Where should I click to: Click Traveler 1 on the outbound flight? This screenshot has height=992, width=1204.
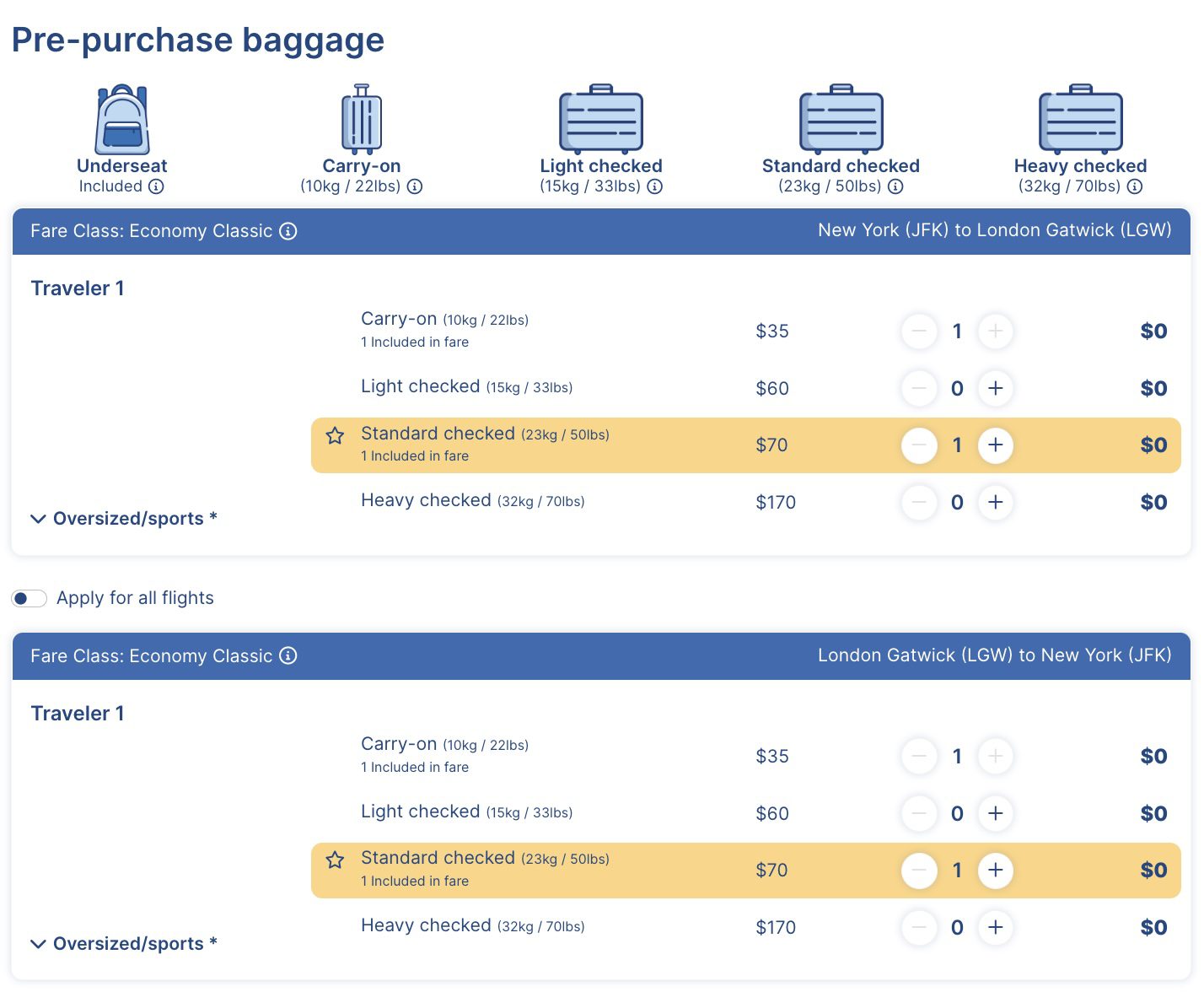click(x=77, y=288)
